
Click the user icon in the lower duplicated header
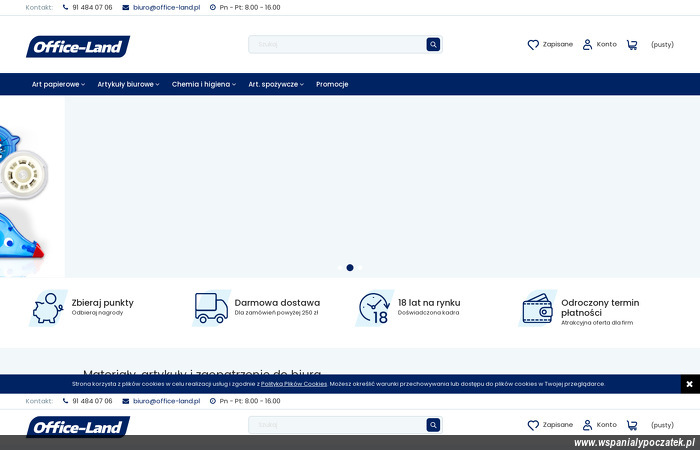[x=588, y=425]
